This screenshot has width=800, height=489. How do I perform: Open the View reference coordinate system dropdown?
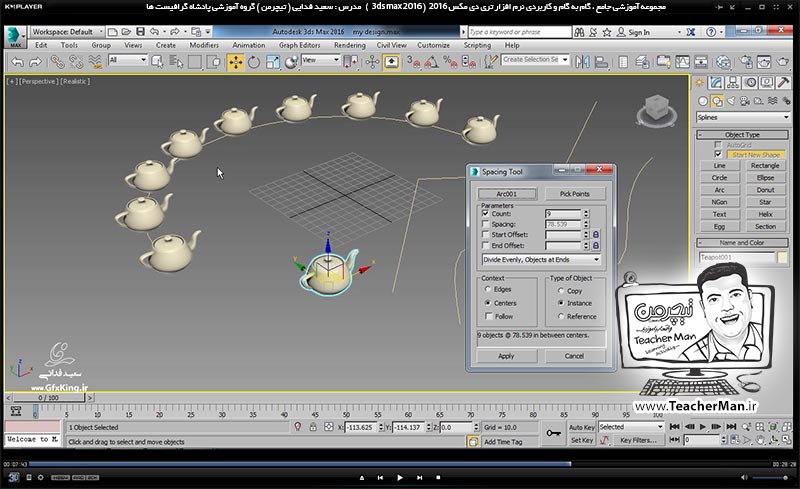[x=320, y=60]
